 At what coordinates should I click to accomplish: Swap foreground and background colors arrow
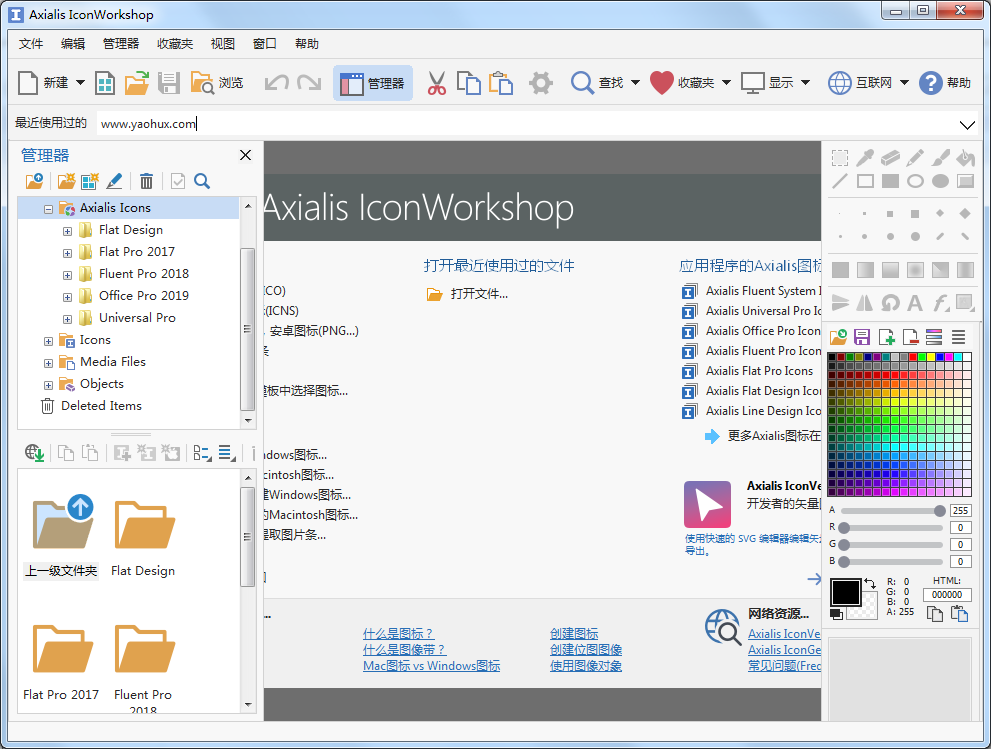click(x=870, y=584)
